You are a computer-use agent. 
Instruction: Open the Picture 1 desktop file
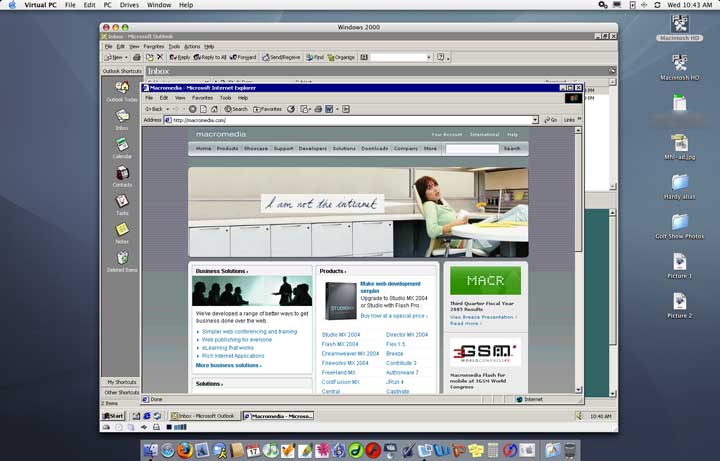point(680,266)
